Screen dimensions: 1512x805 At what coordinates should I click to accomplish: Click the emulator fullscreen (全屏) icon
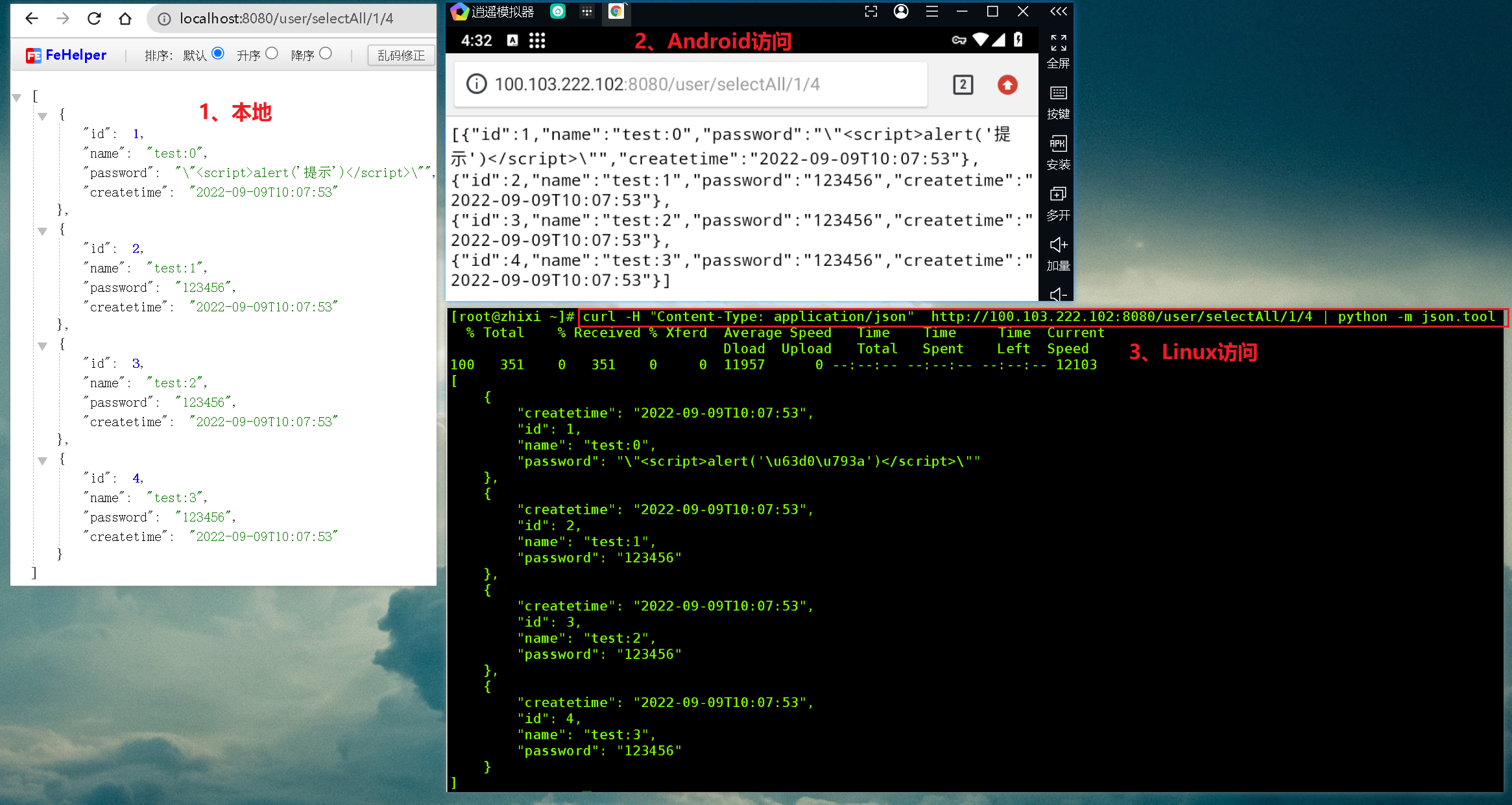[1058, 43]
